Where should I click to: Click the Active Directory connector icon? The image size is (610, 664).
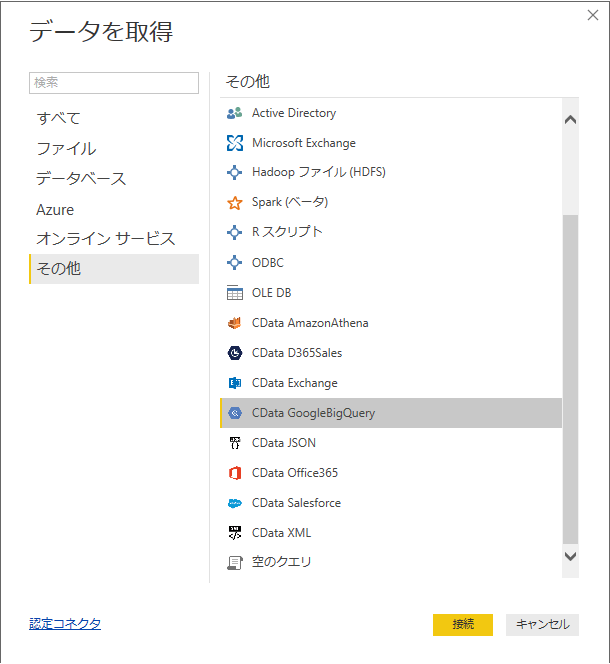pos(234,113)
